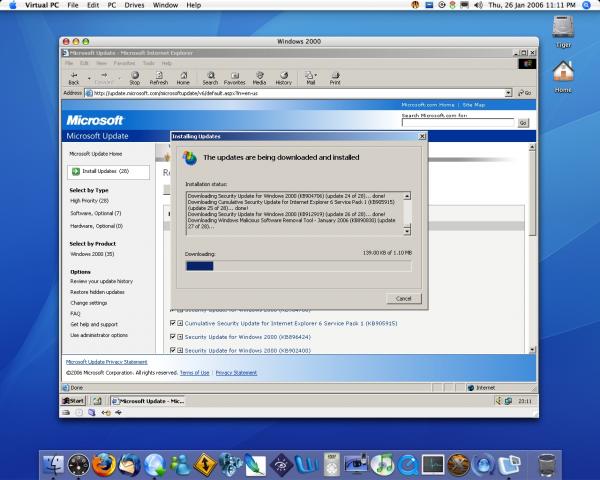600x480 pixels.
Task: Click the Go button next to address bar
Action: pos(525,93)
